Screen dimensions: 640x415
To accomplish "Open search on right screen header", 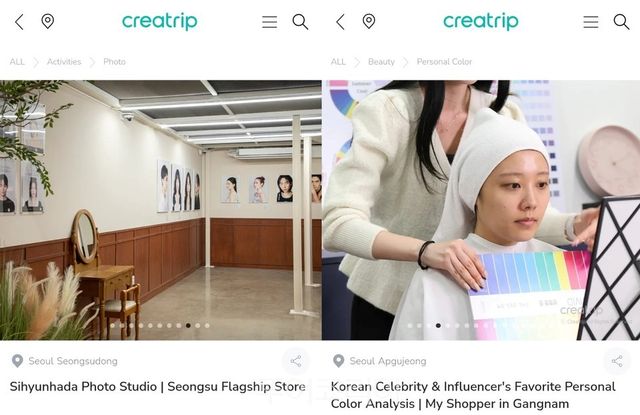I will pos(622,22).
